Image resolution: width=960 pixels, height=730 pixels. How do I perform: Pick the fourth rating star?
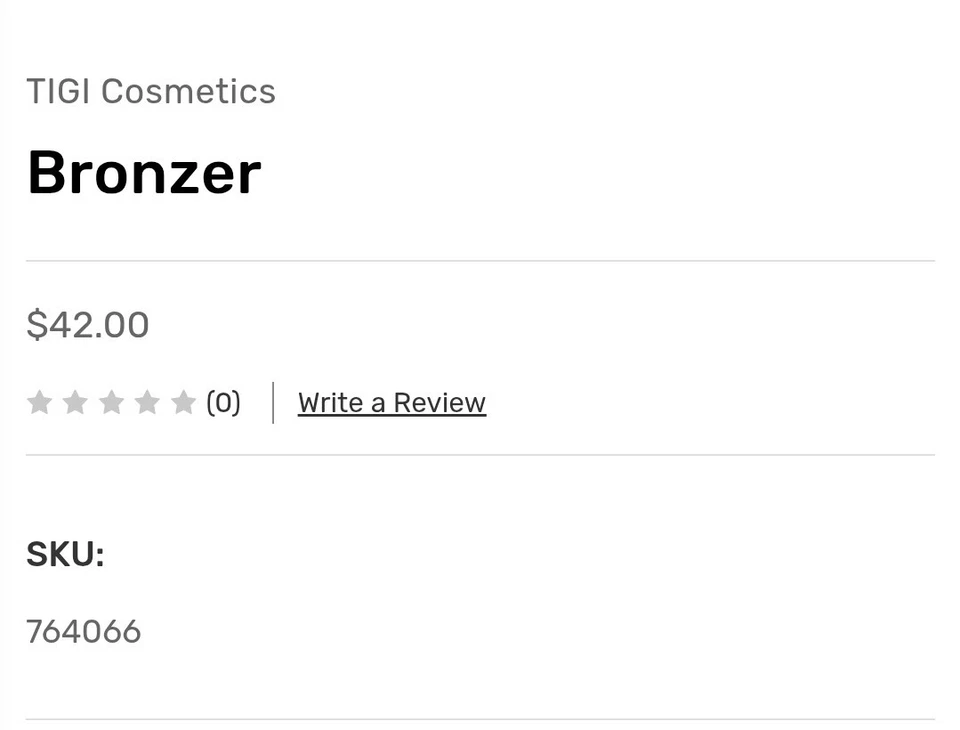point(147,403)
